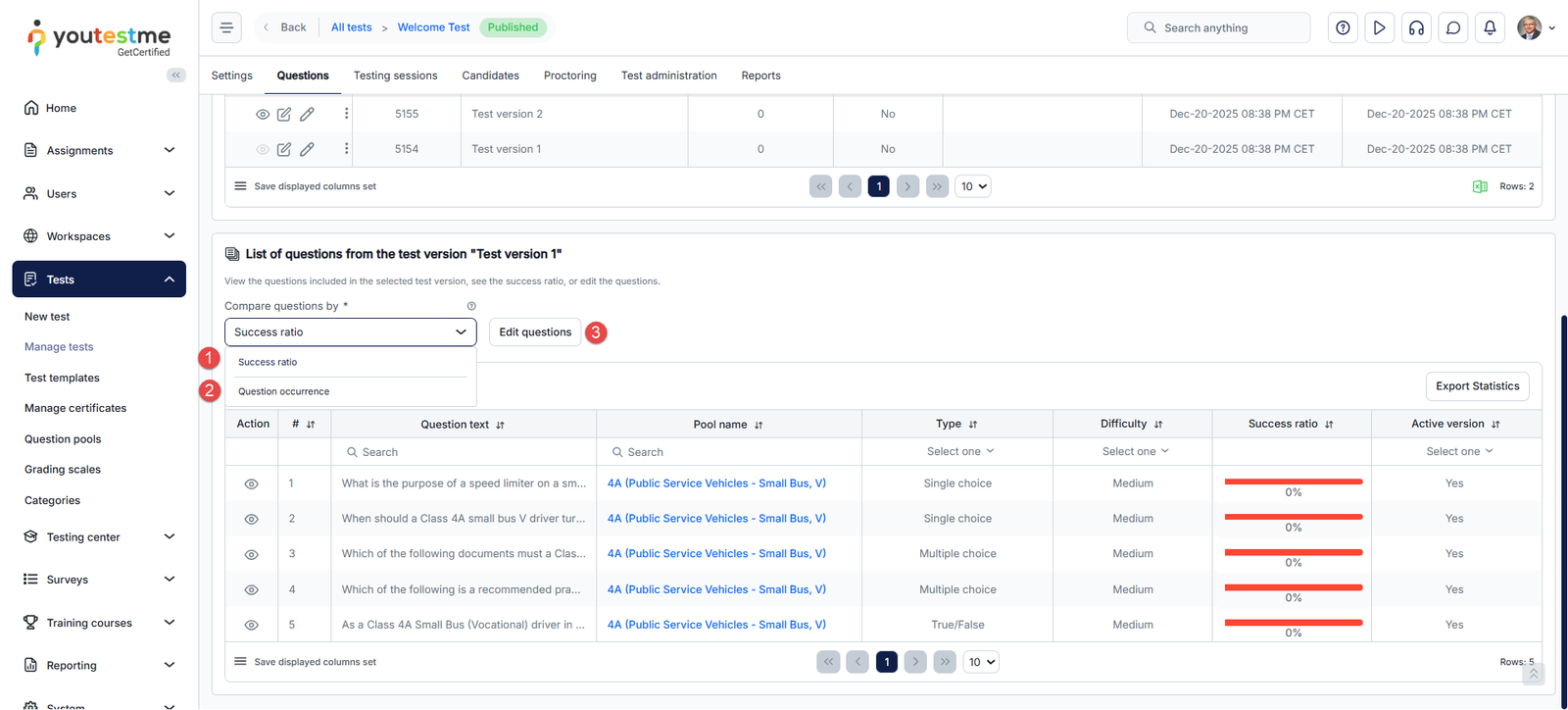
Task: Open the help question mark icon
Action: coord(1343,27)
